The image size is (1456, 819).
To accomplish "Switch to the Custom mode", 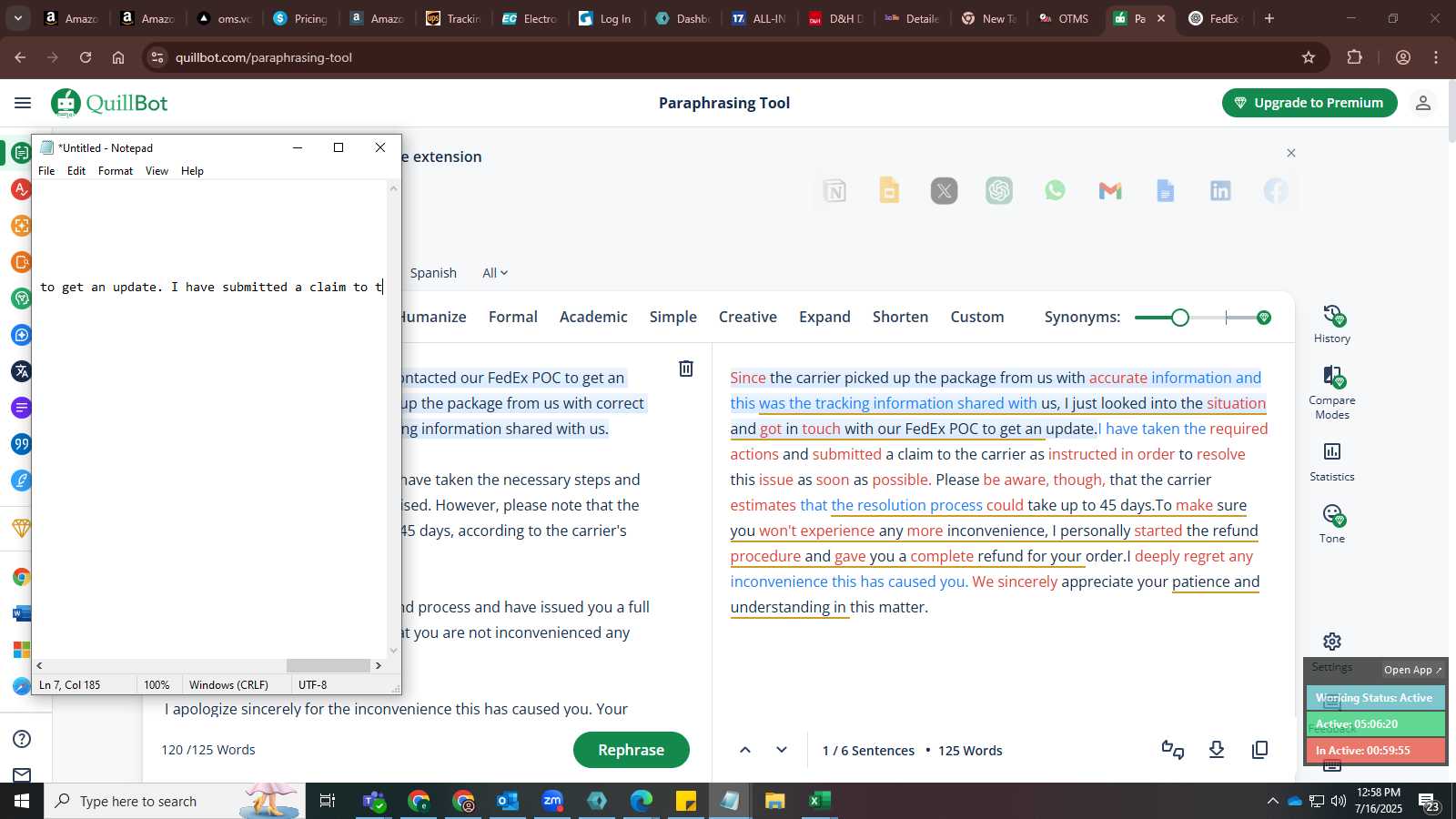I will [977, 317].
